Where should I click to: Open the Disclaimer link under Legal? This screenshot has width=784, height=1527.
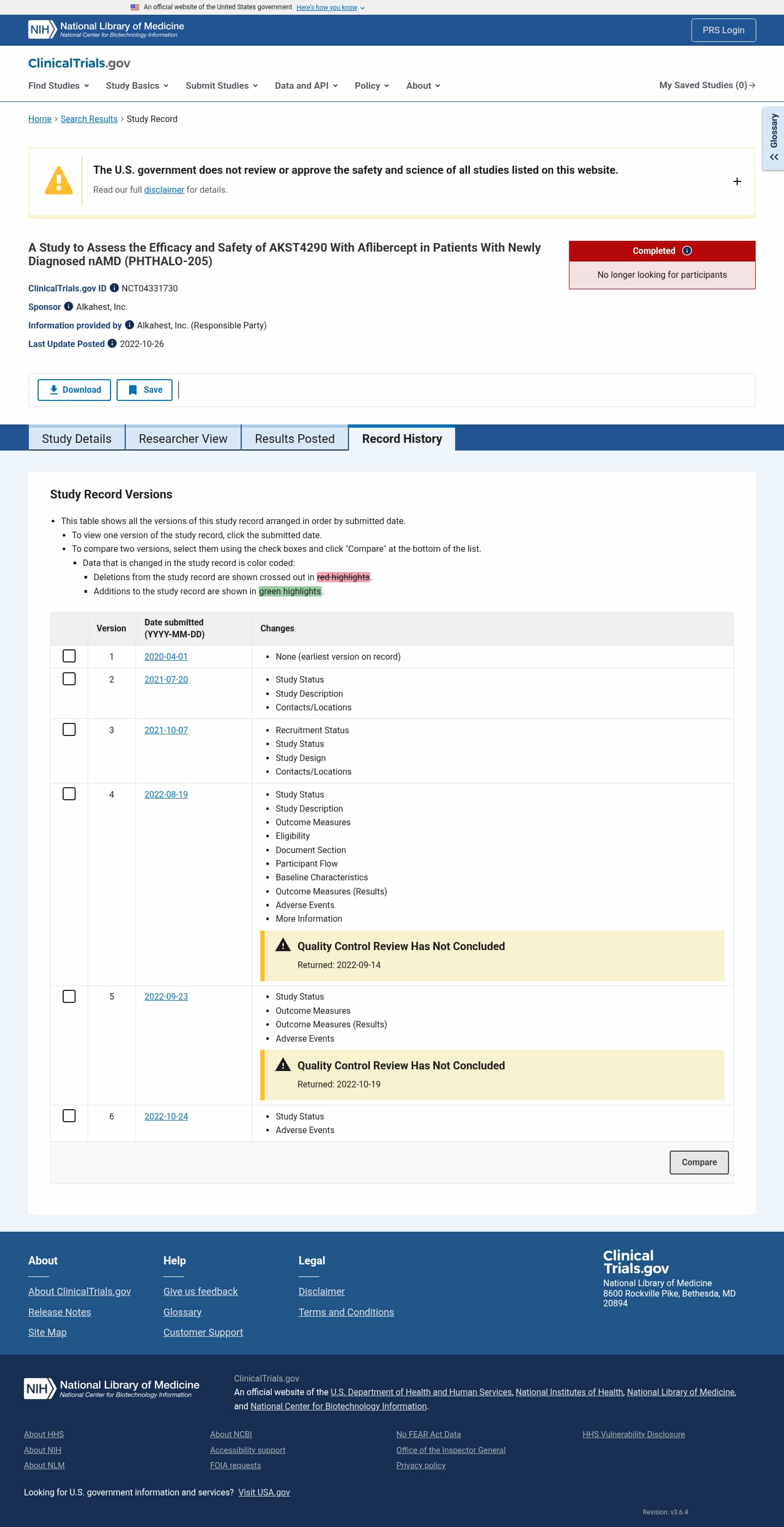tap(321, 1291)
